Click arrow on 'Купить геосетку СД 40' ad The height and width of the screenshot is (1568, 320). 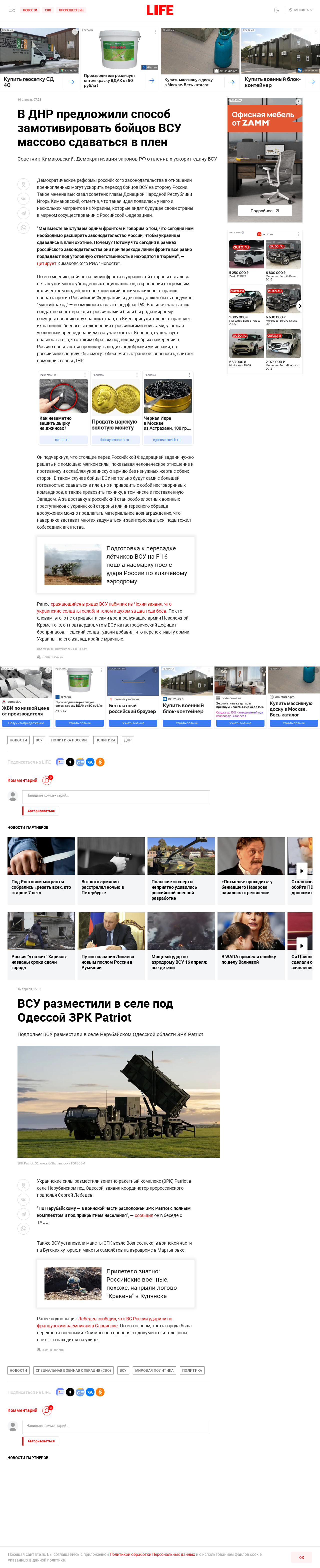click(71, 82)
